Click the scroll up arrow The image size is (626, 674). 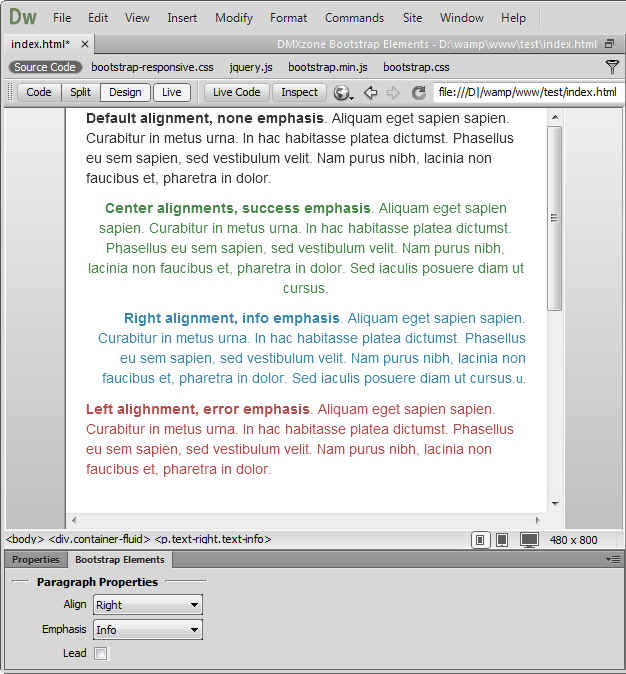click(555, 117)
